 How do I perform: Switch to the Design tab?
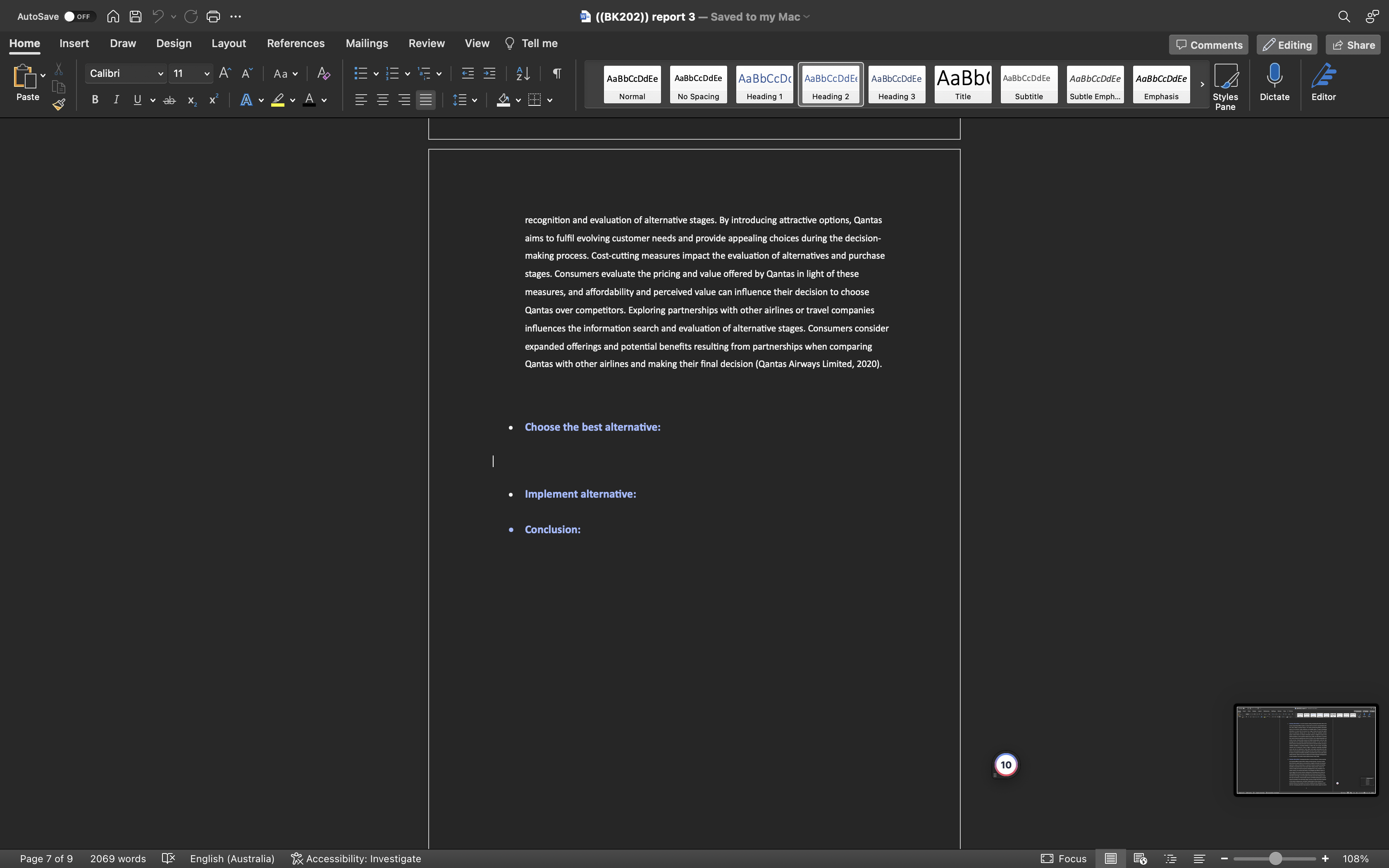pos(174,44)
